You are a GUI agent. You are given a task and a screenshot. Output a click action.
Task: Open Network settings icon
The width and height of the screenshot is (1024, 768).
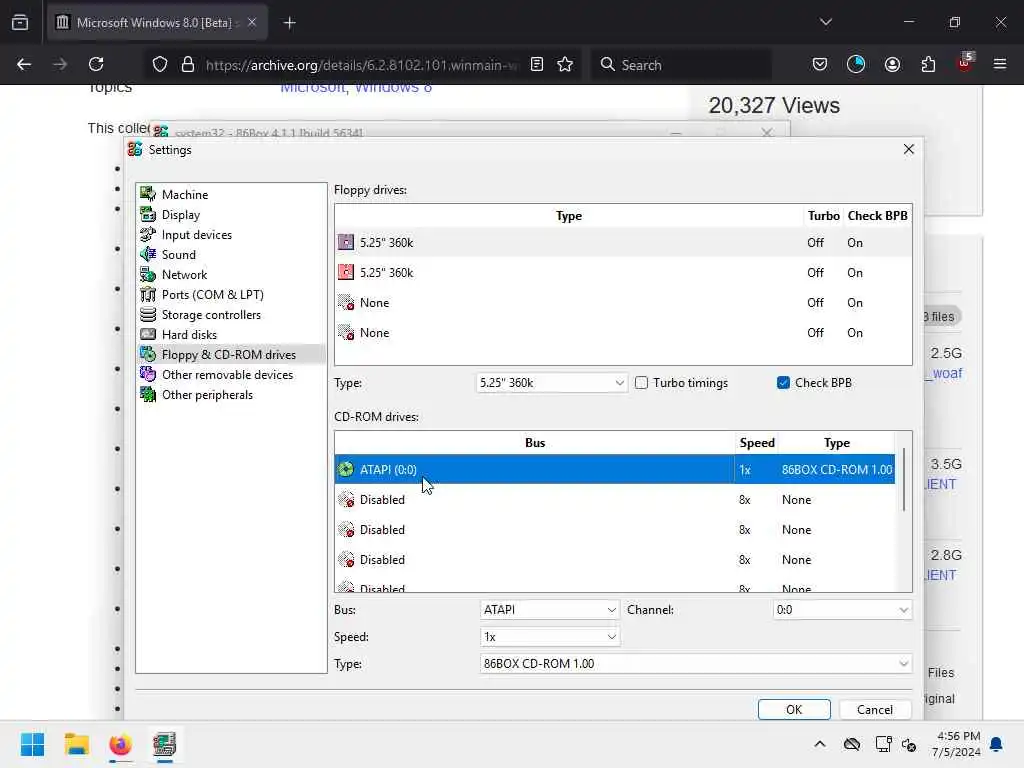click(148, 274)
